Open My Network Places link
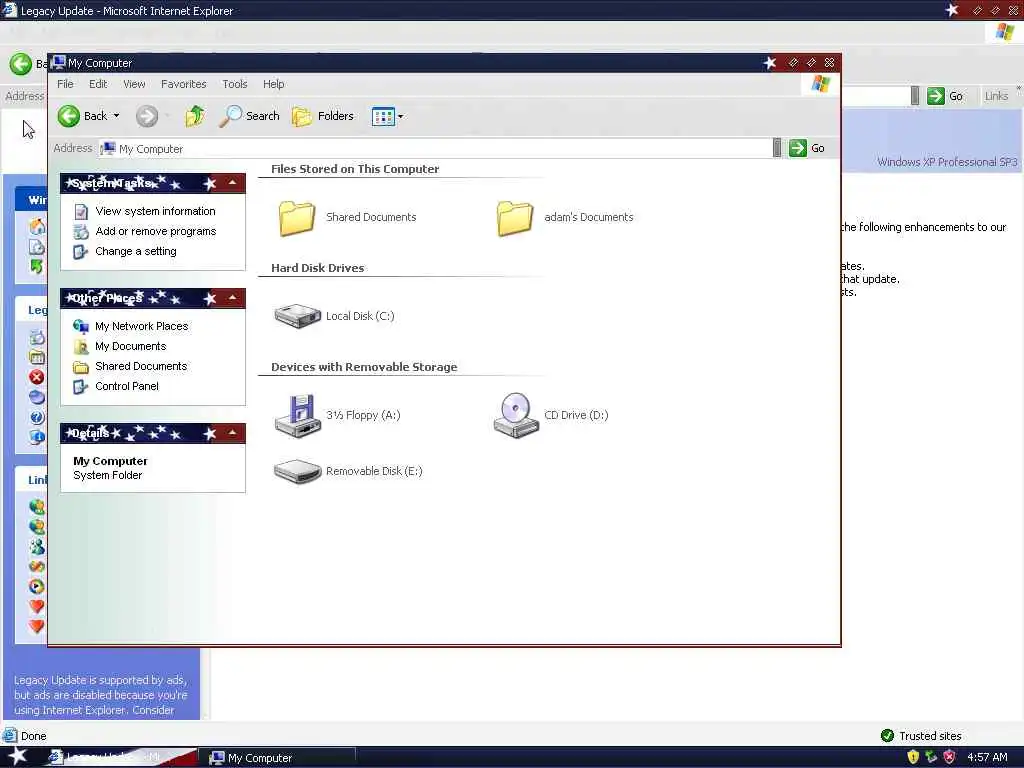Screen dimensions: 1024x768 point(141,326)
